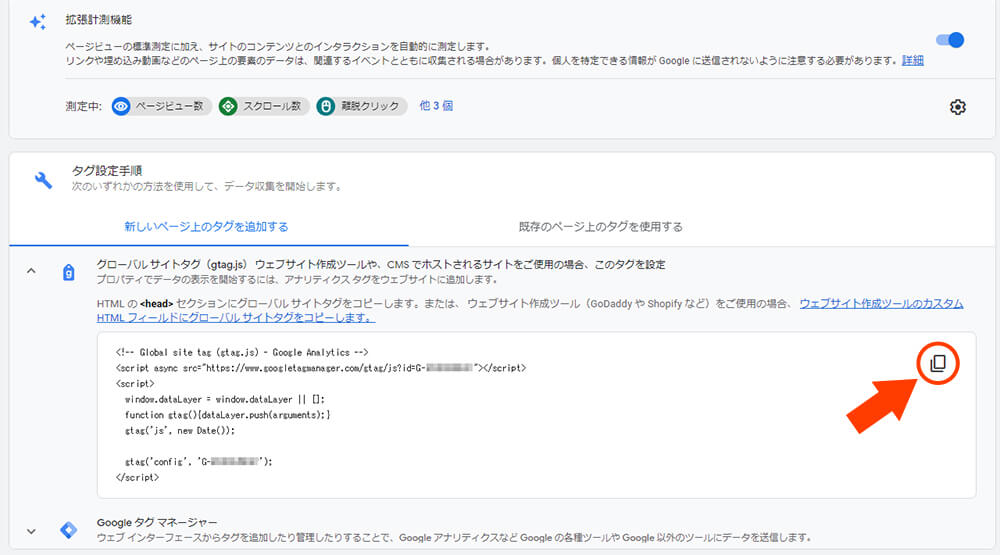Click the gtag('js', new Date()) line
1000x555 pixels.
point(180,431)
